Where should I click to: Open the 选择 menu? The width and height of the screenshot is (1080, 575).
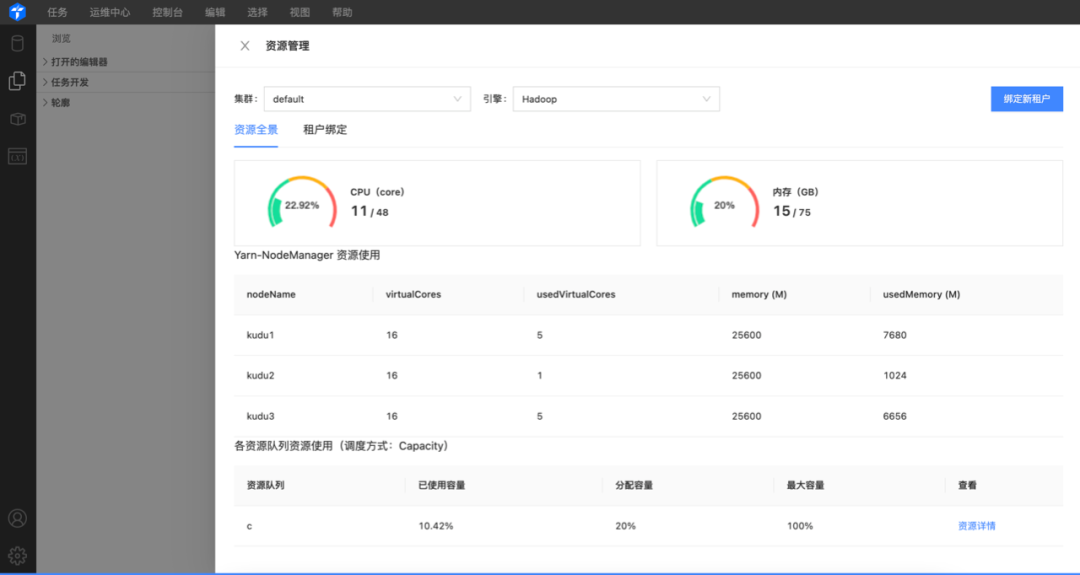(x=257, y=12)
